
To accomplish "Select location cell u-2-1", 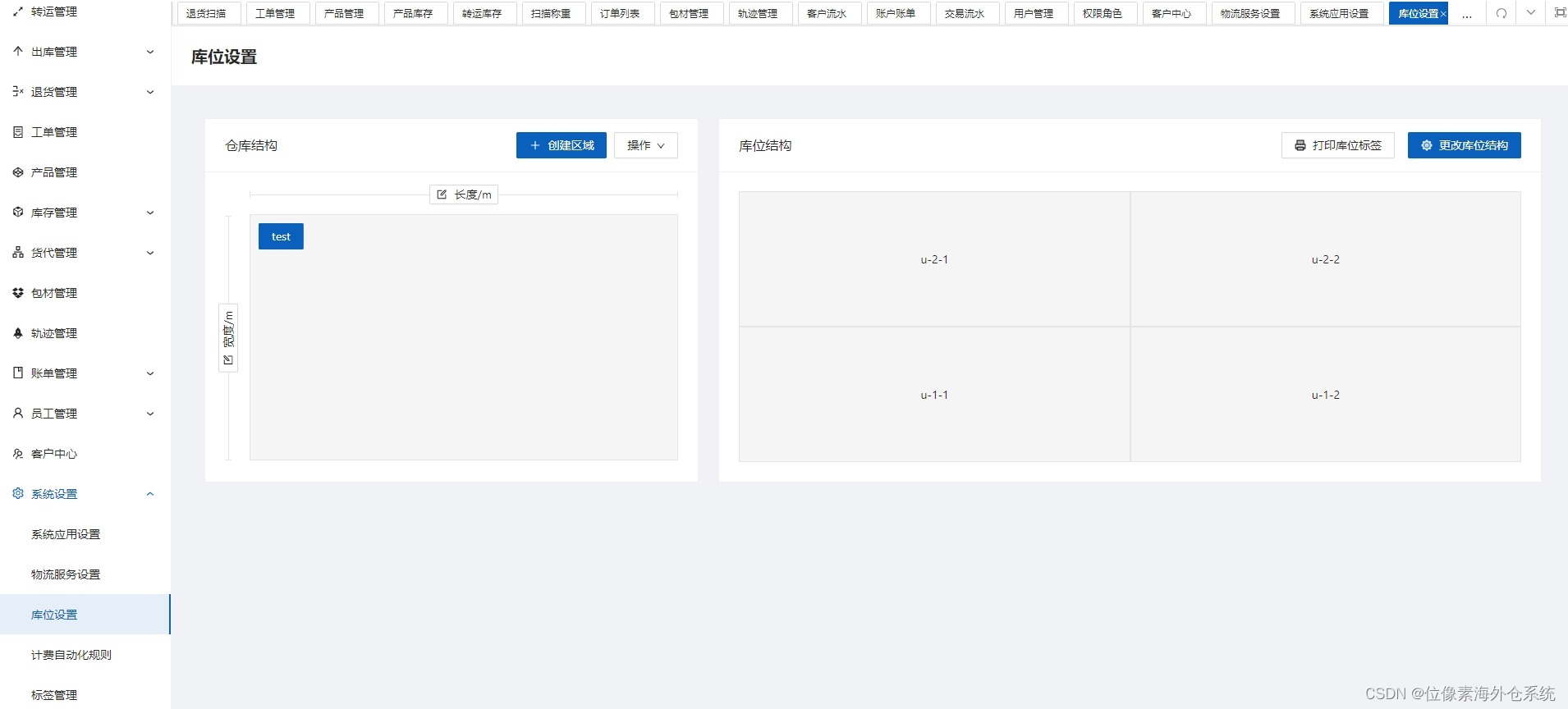I will point(934,259).
